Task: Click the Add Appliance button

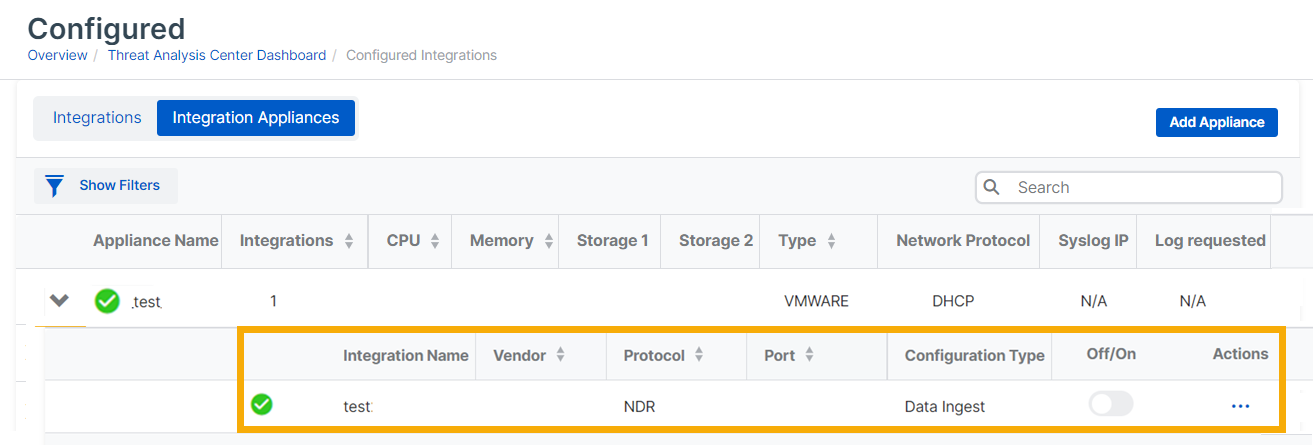Action: [1217, 122]
